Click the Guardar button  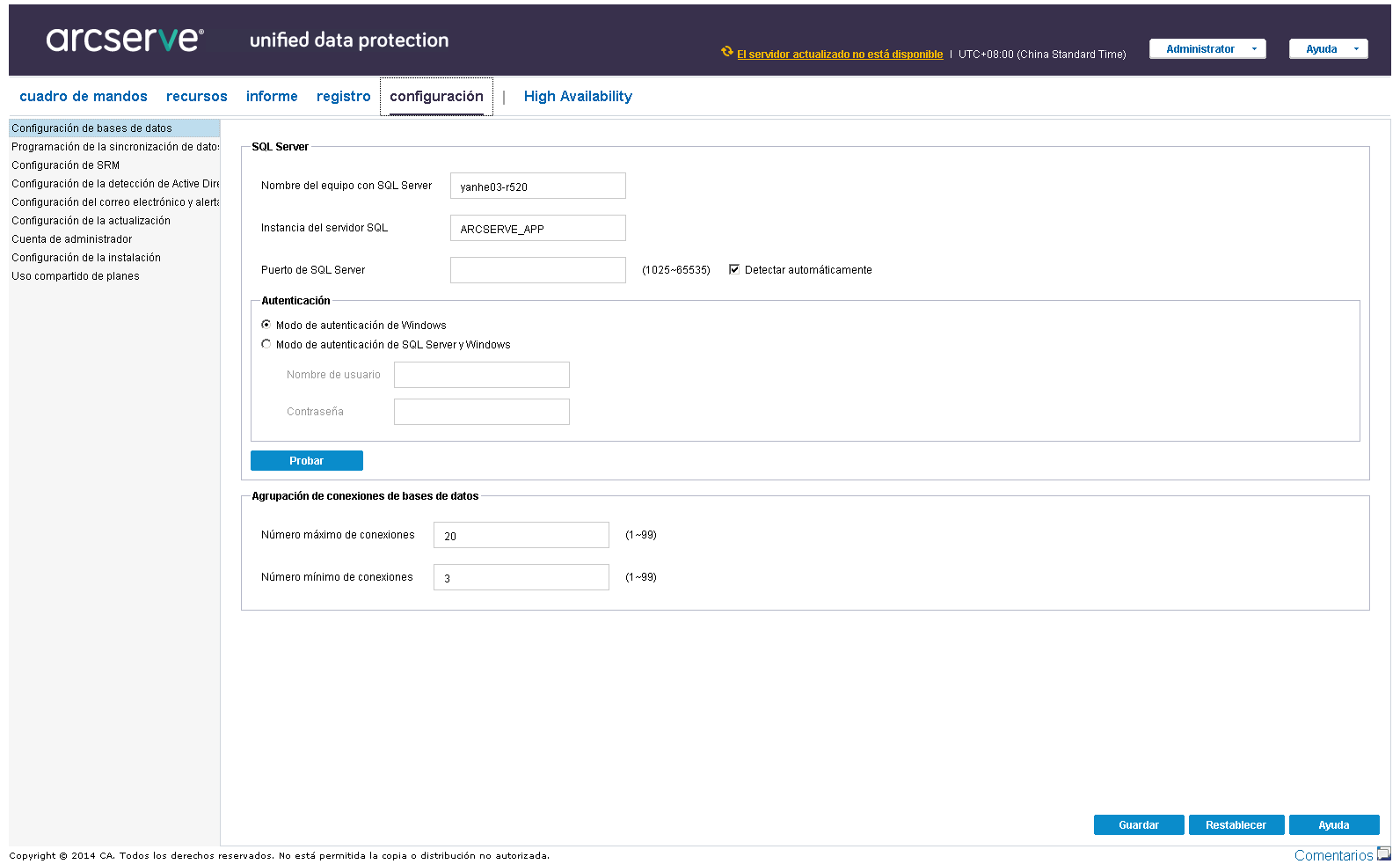pyautogui.click(x=1138, y=825)
